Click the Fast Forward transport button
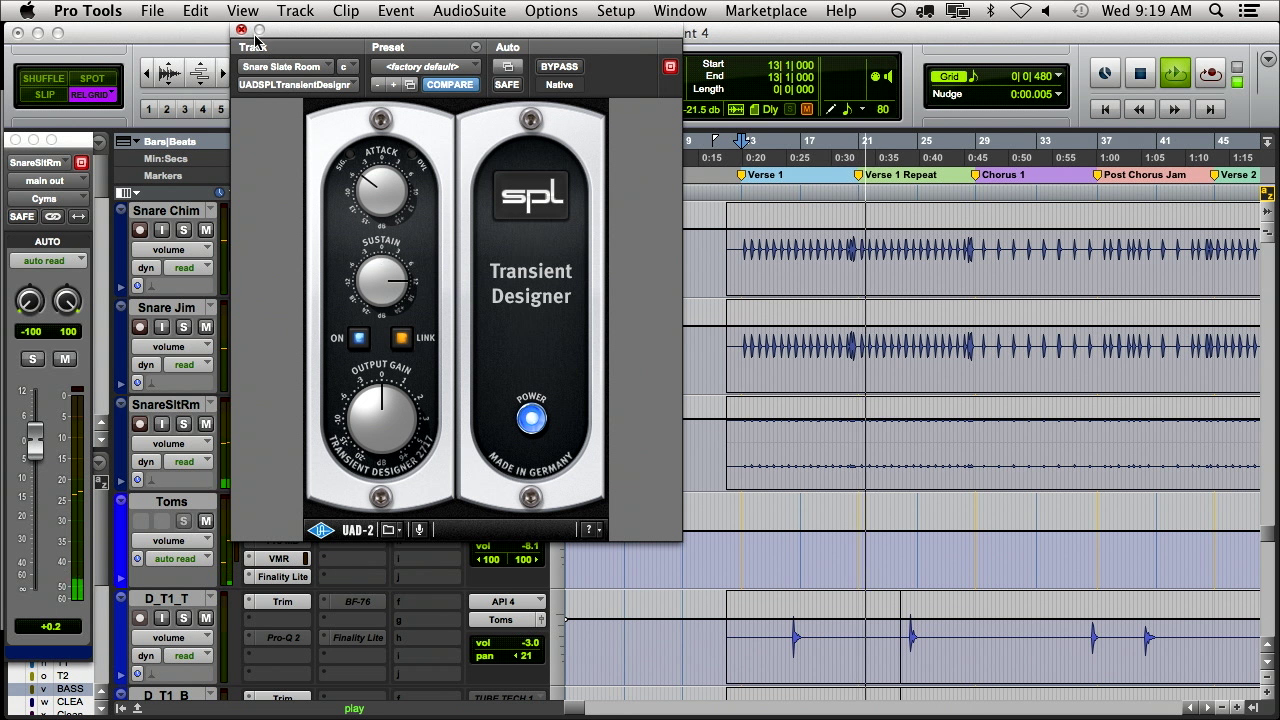Image resolution: width=1280 pixels, height=720 pixels. coord(1175,109)
